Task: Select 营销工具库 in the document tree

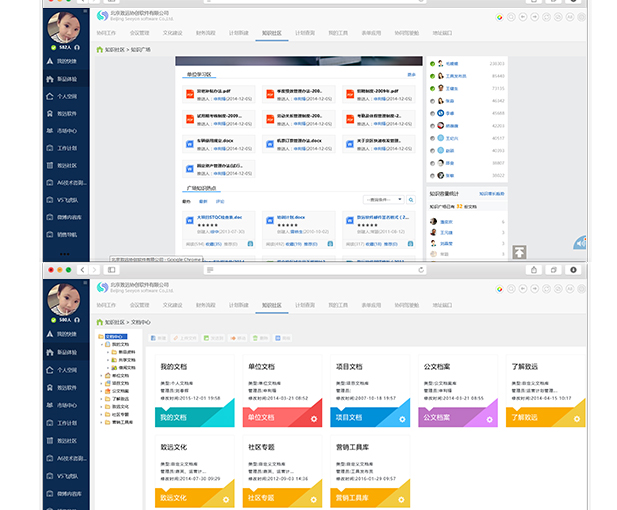Action: (x=121, y=422)
